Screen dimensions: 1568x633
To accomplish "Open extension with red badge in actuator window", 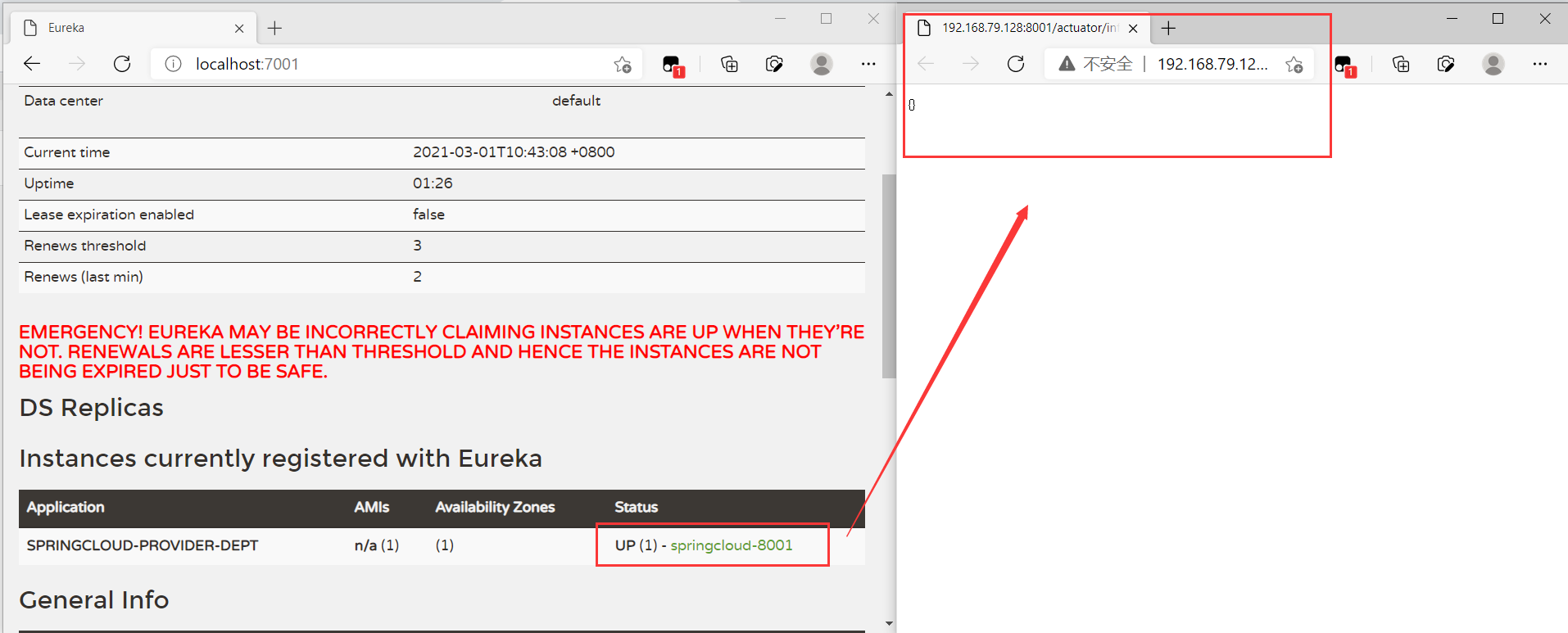I will 1344,66.
